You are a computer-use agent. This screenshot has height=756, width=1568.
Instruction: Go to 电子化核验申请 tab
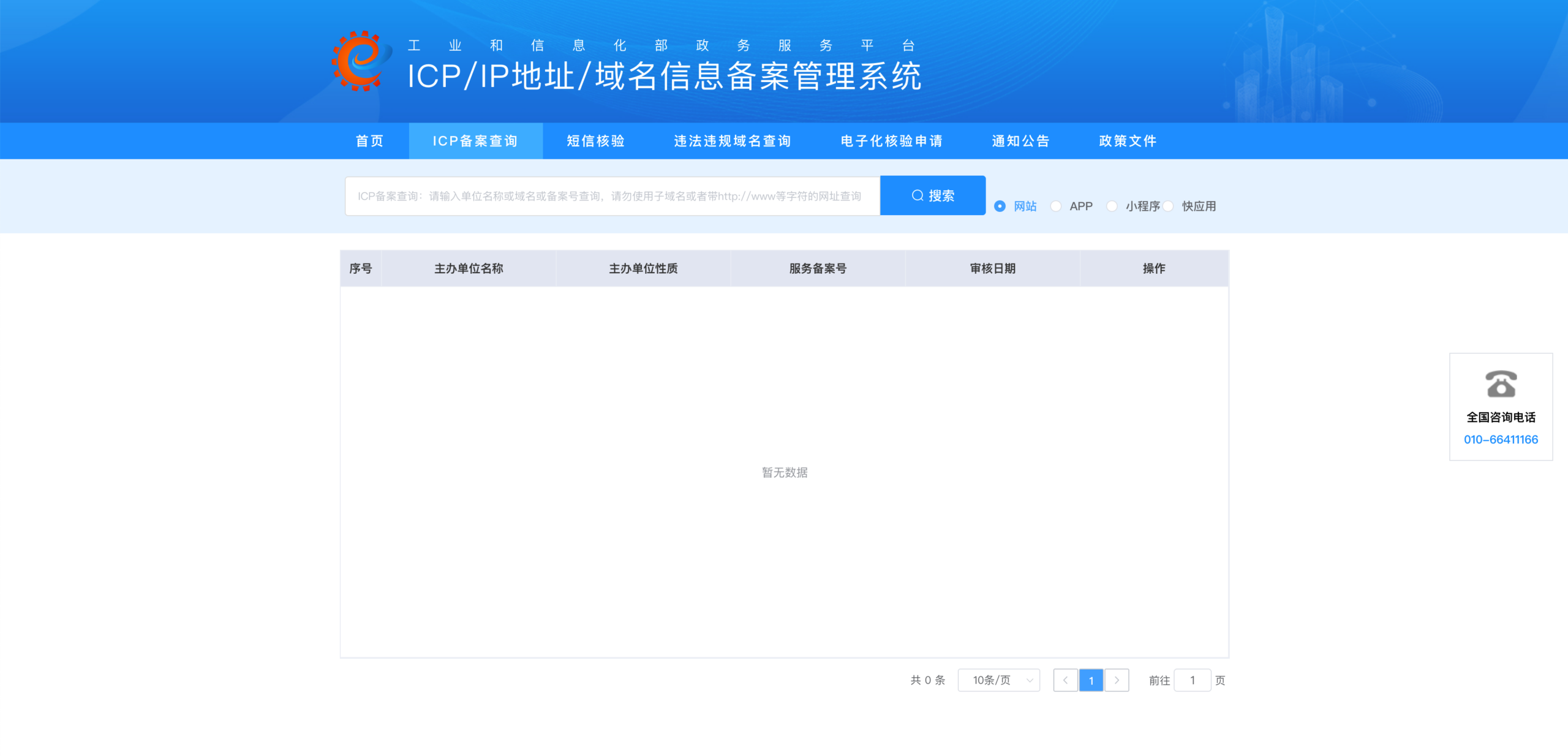click(x=891, y=141)
